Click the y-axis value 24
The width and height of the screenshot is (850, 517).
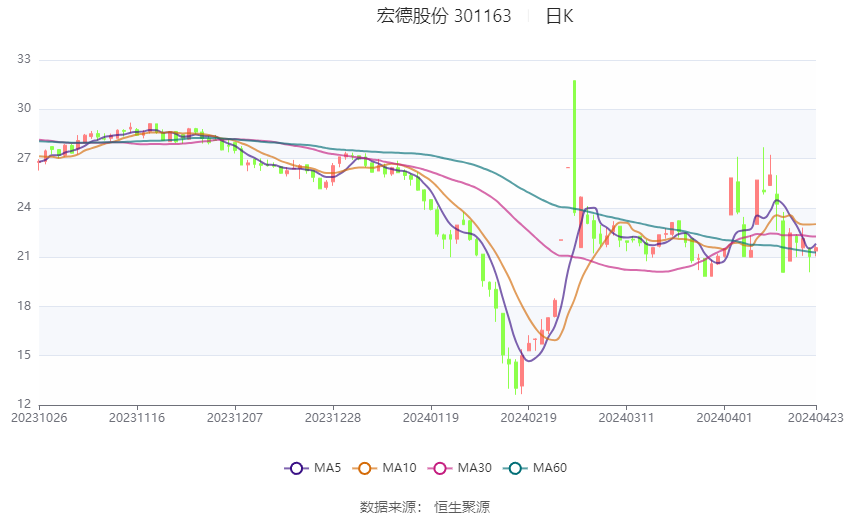[x=24, y=207]
